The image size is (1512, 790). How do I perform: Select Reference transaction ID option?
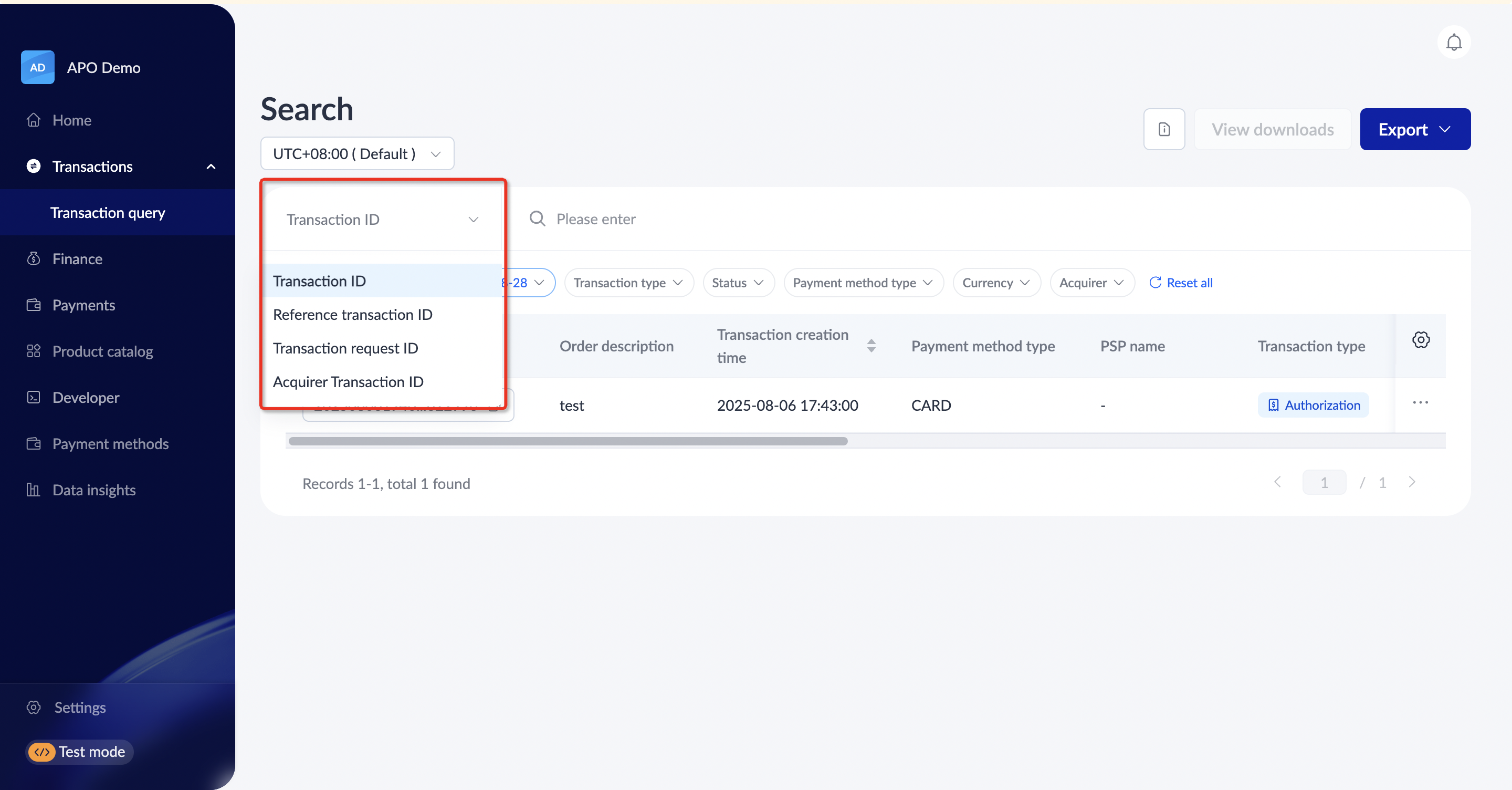tap(352, 315)
